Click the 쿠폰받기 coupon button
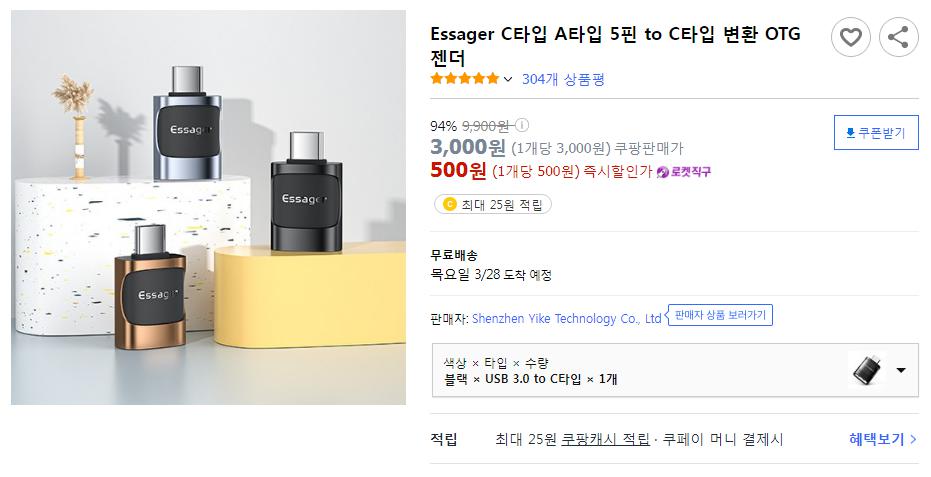Viewport: 931px width, 477px height. (x=876, y=132)
